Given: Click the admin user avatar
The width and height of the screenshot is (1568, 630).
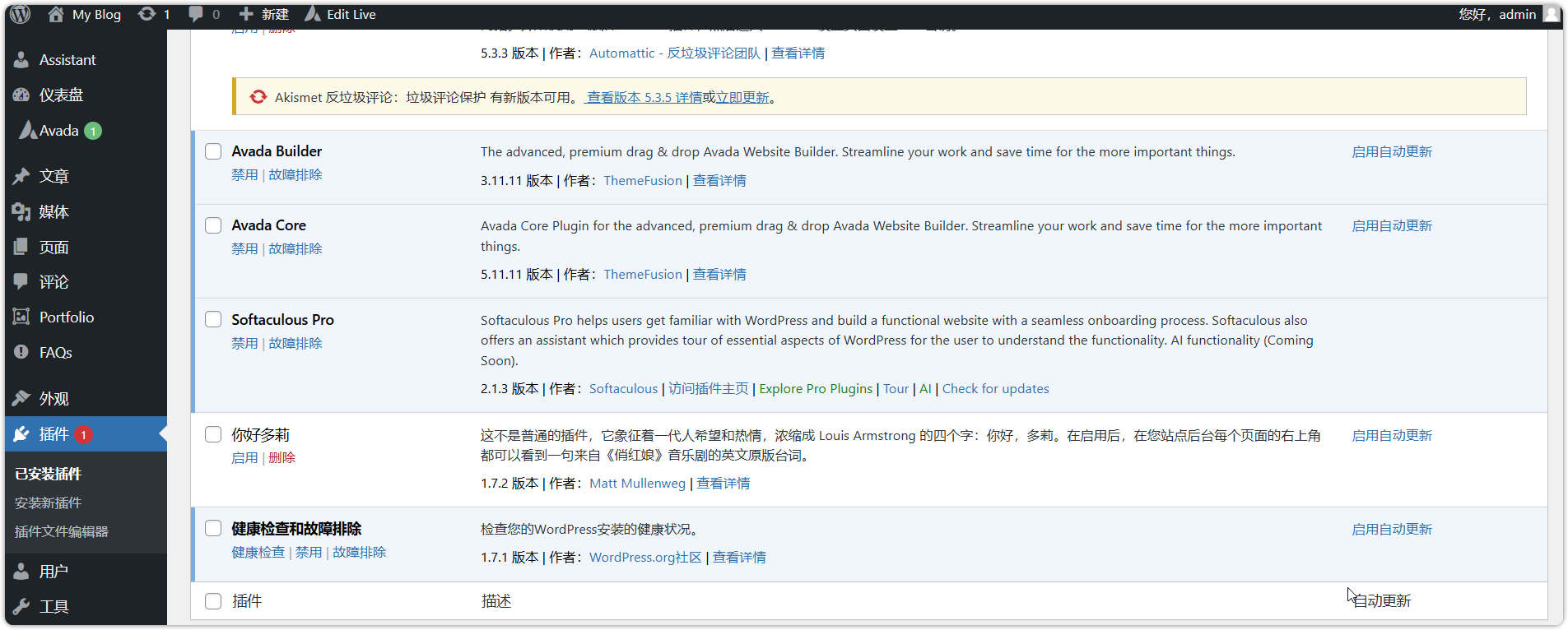Looking at the screenshot, I should [1551, 14].
